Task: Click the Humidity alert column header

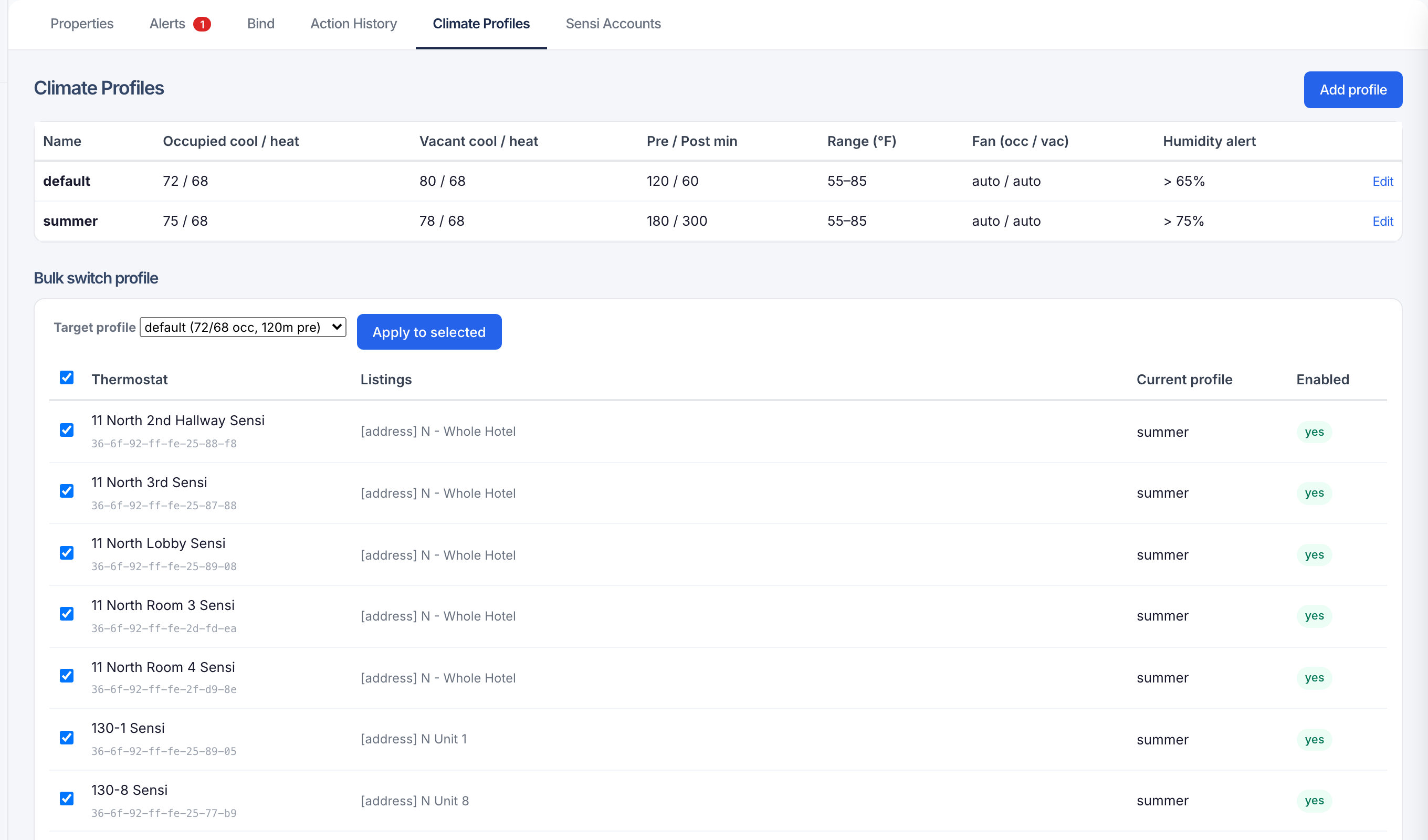Action: [x=1209, y=141]
